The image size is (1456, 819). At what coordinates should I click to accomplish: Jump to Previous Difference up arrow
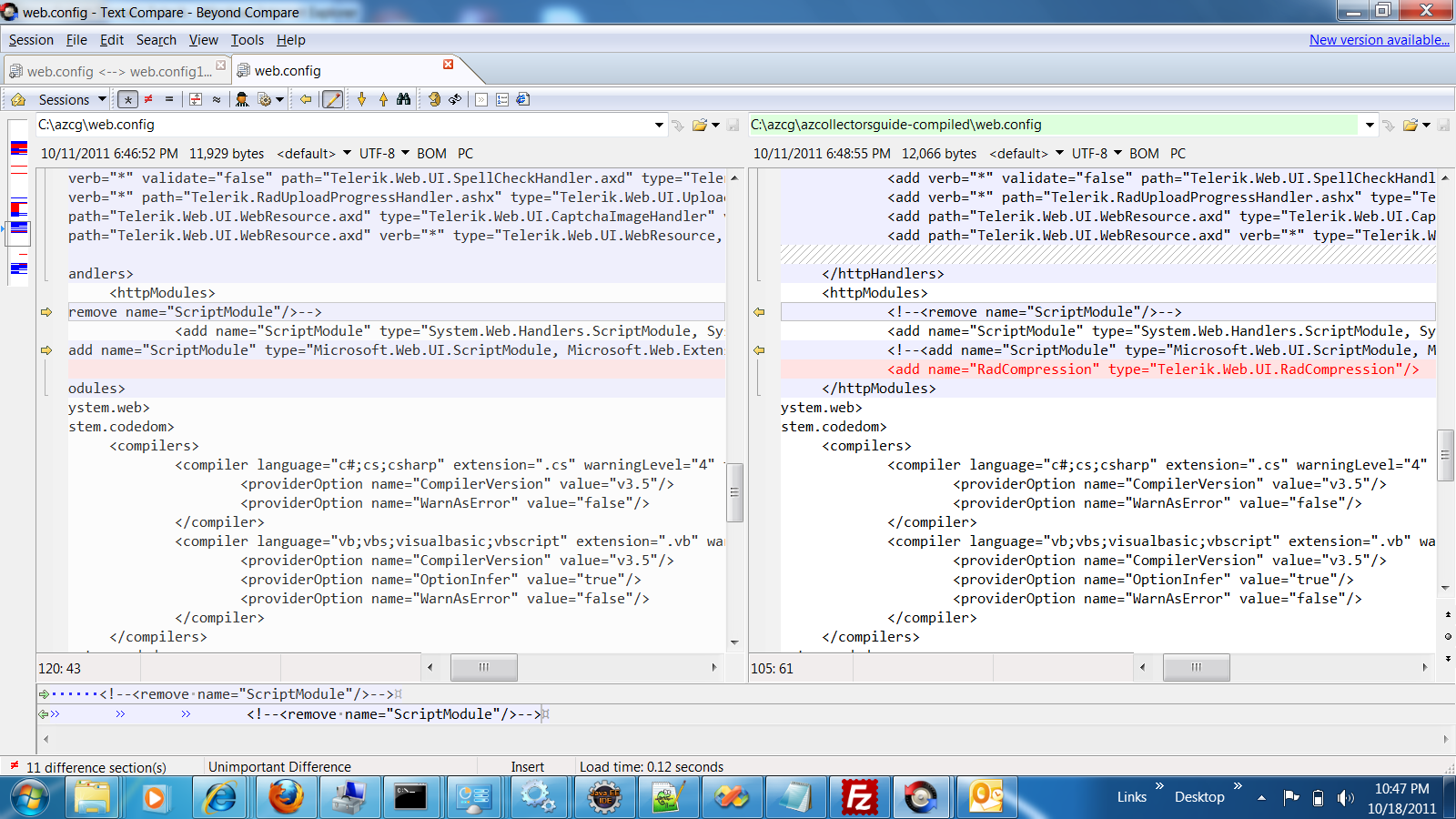(383, 99)
